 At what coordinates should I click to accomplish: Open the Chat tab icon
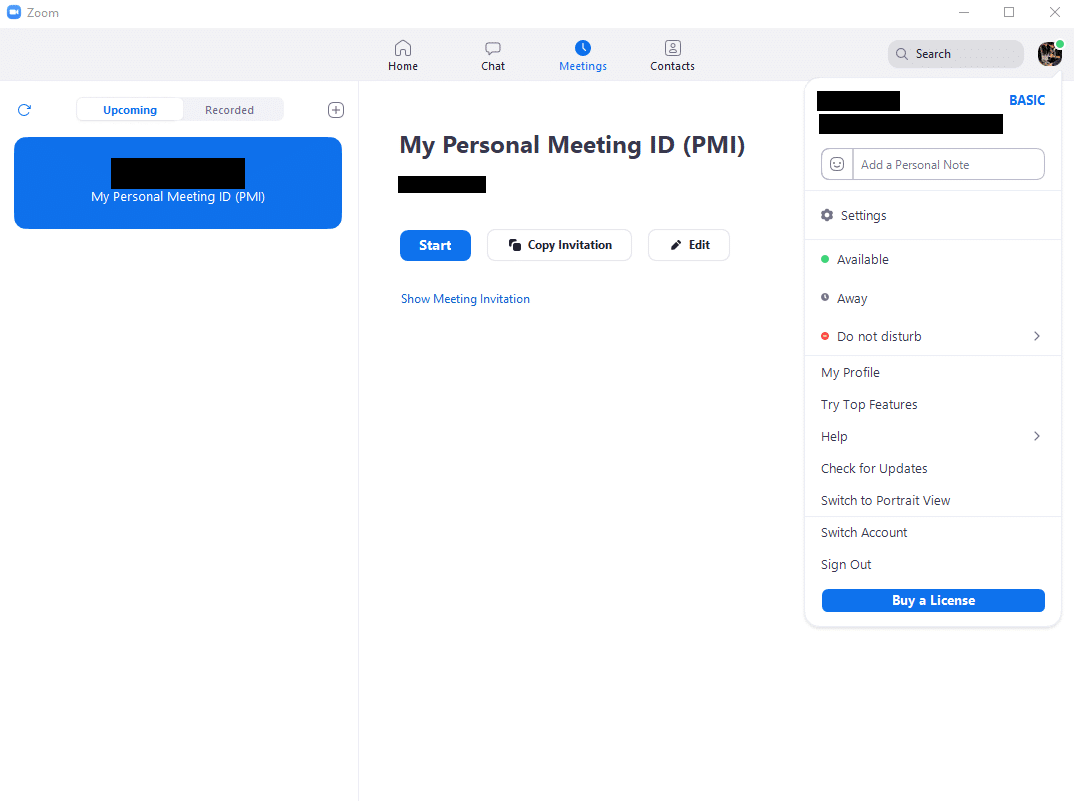(x=493, y=48)
